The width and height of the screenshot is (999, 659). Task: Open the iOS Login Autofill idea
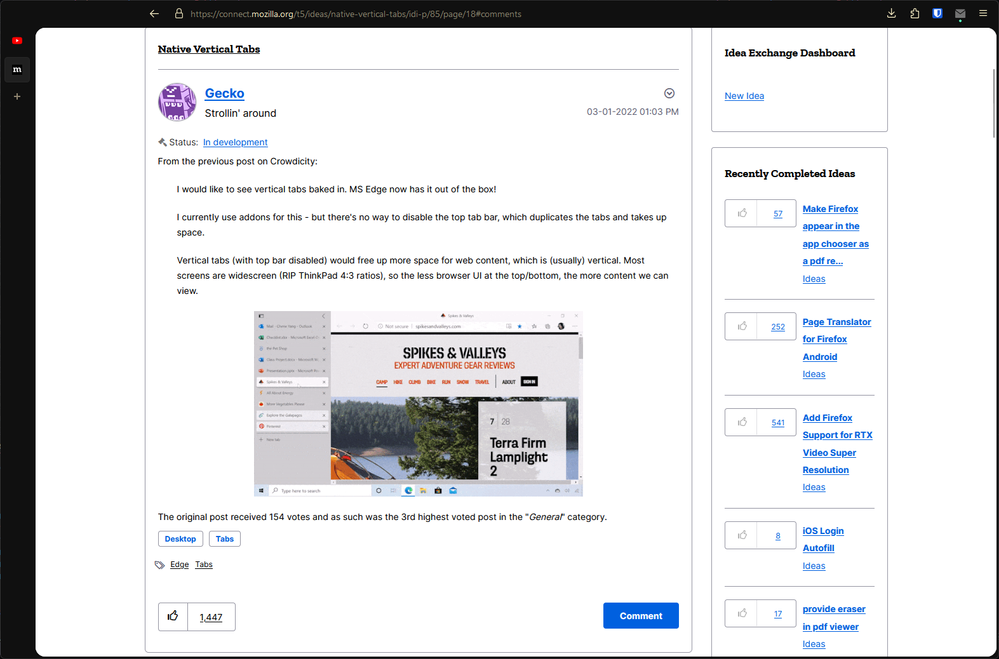coord(823,539)
